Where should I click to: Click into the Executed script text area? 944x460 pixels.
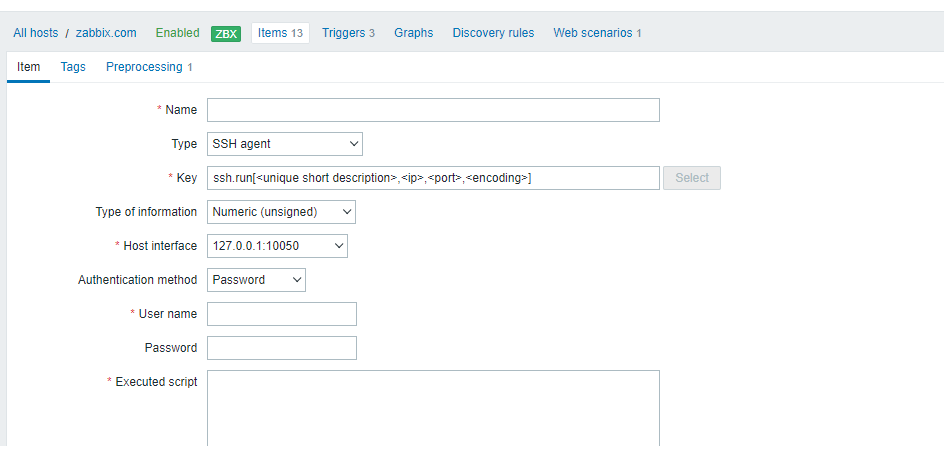click(x=433, y=408)
